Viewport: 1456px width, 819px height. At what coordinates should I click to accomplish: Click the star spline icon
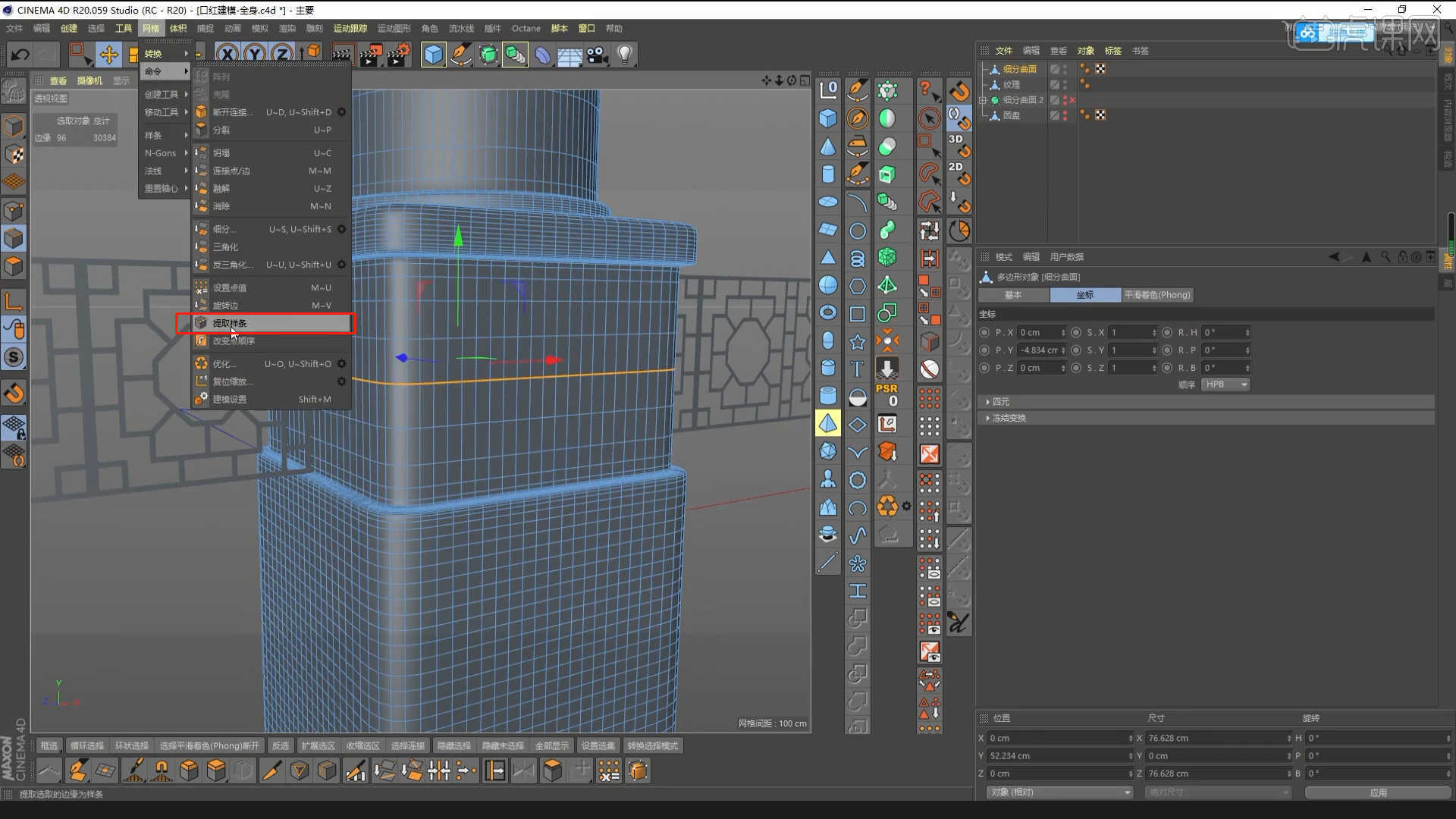[x=858, y=342]
